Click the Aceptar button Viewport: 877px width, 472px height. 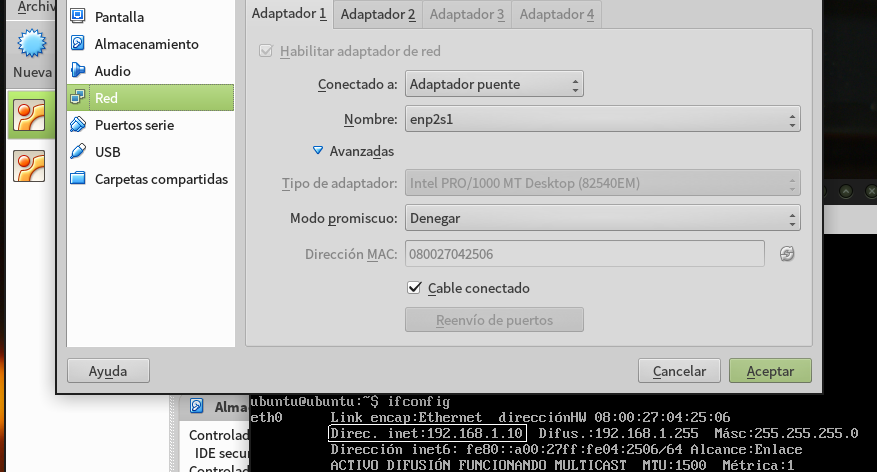pos(769,371)
